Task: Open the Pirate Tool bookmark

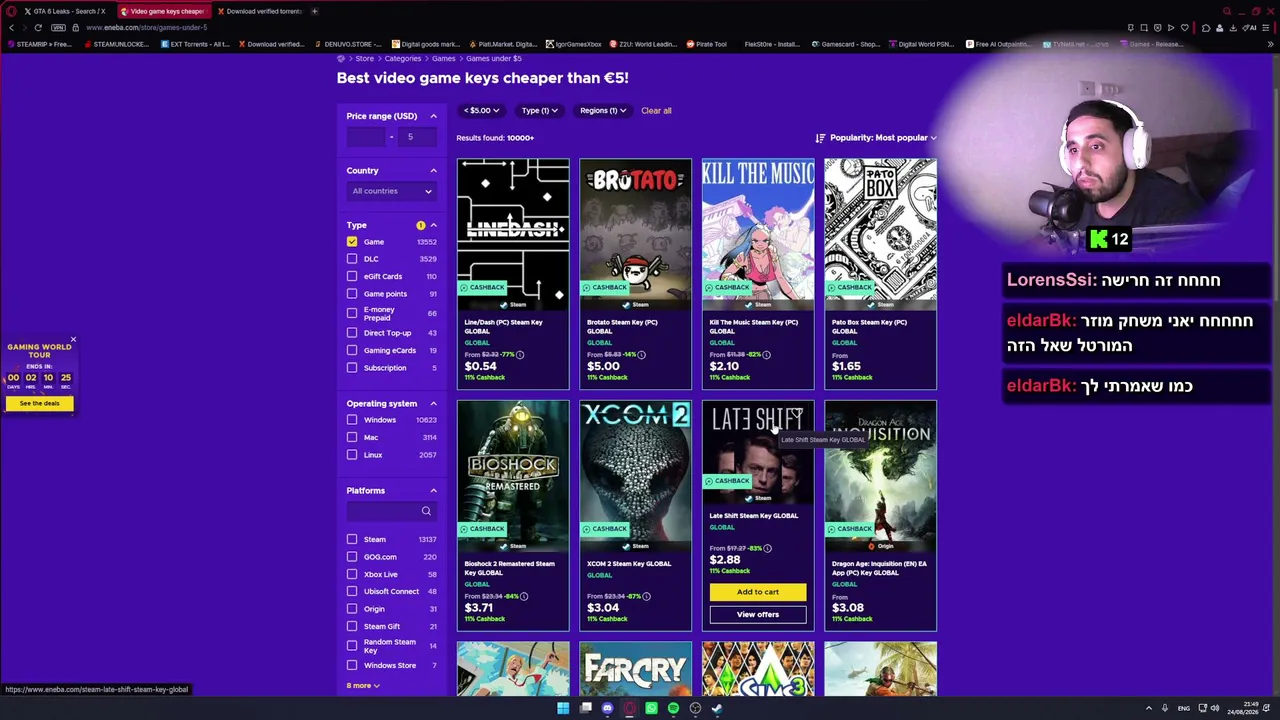Action: click(x=706, y=44)
